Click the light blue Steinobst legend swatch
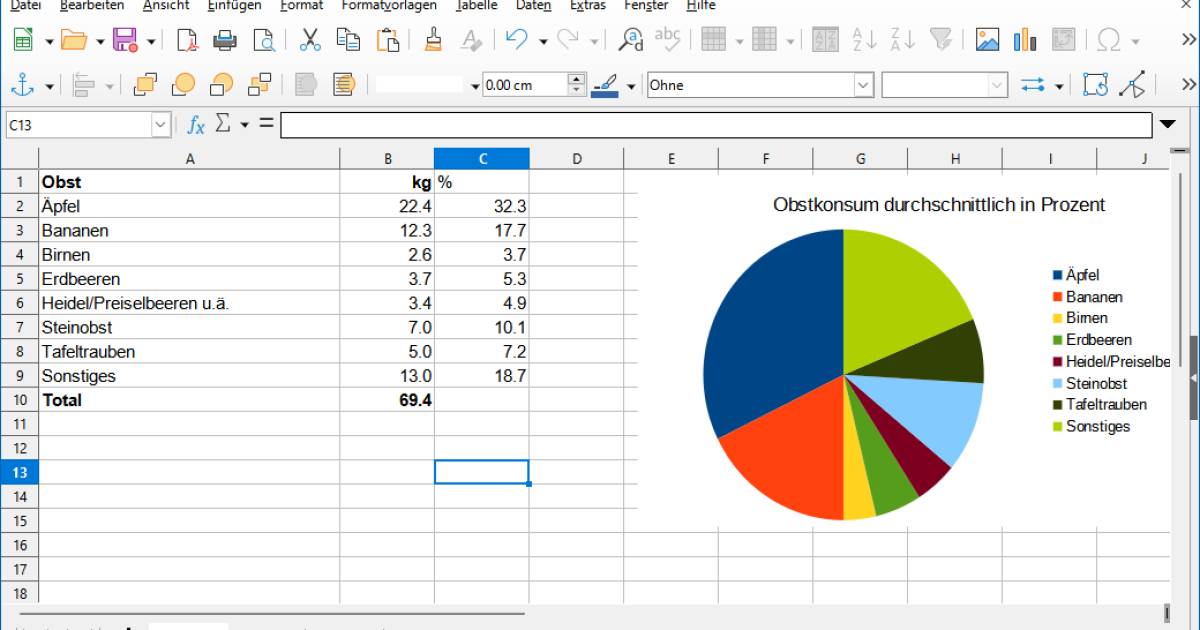Viewport: 1200px width, 630px height. pyautogui.click(x=1057, y=383)
